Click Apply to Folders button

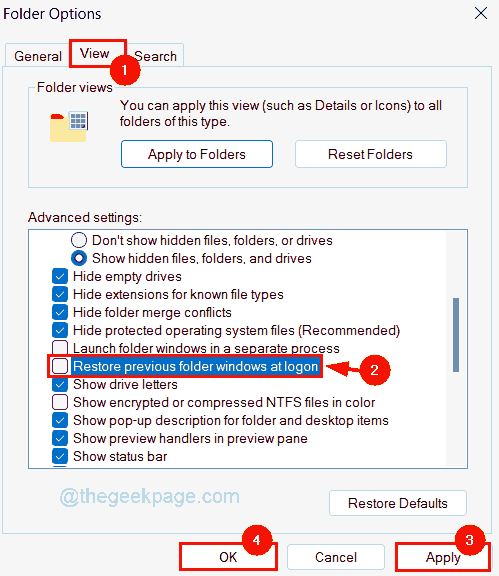click(197, 154)
